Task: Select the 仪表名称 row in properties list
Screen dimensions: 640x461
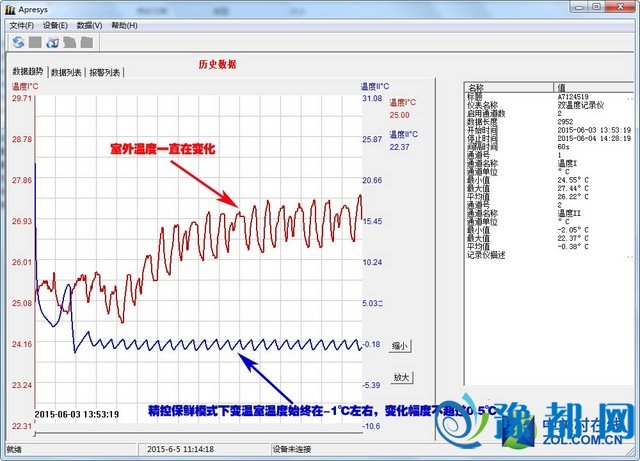Action: tap(486, 105)
